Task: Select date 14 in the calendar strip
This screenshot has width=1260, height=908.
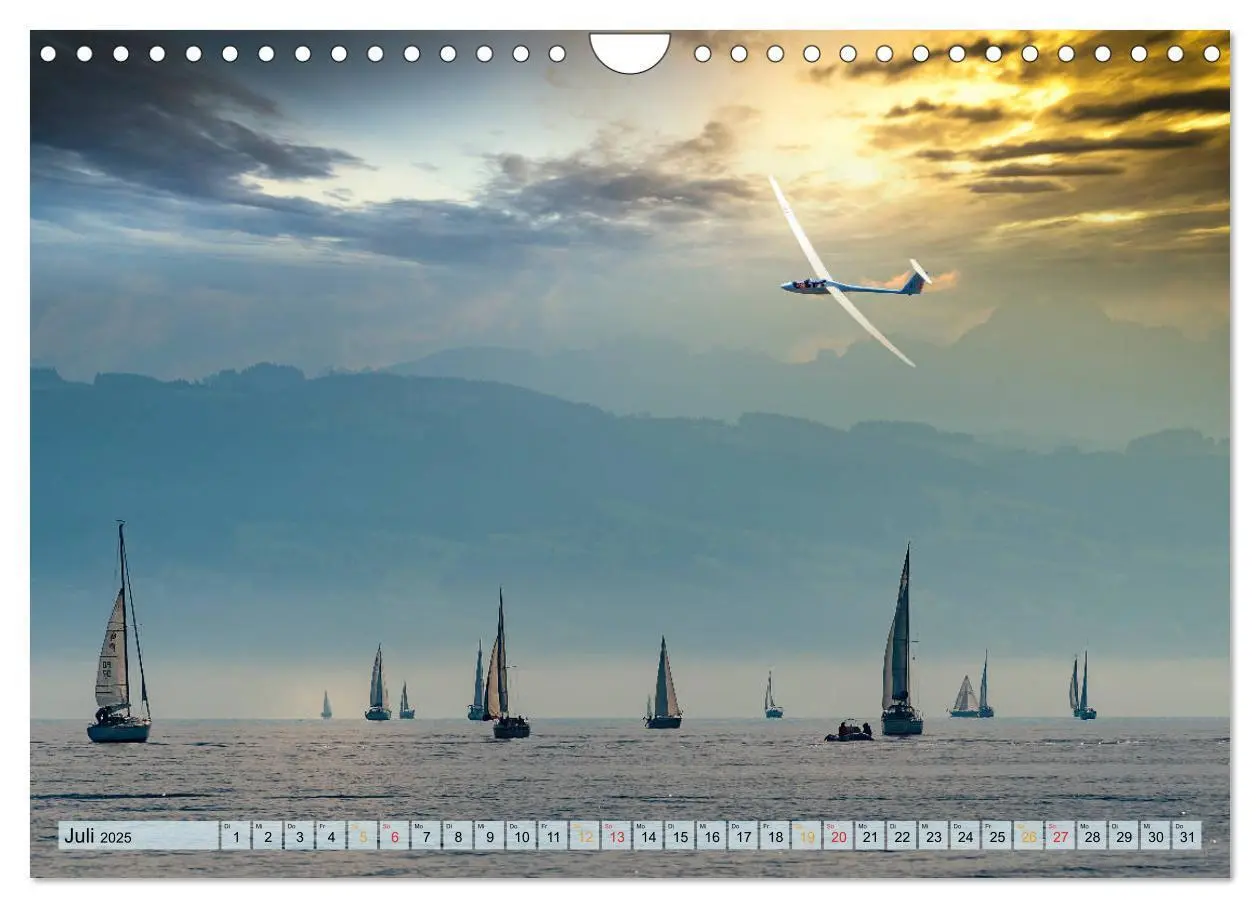Action: [648, 836]
